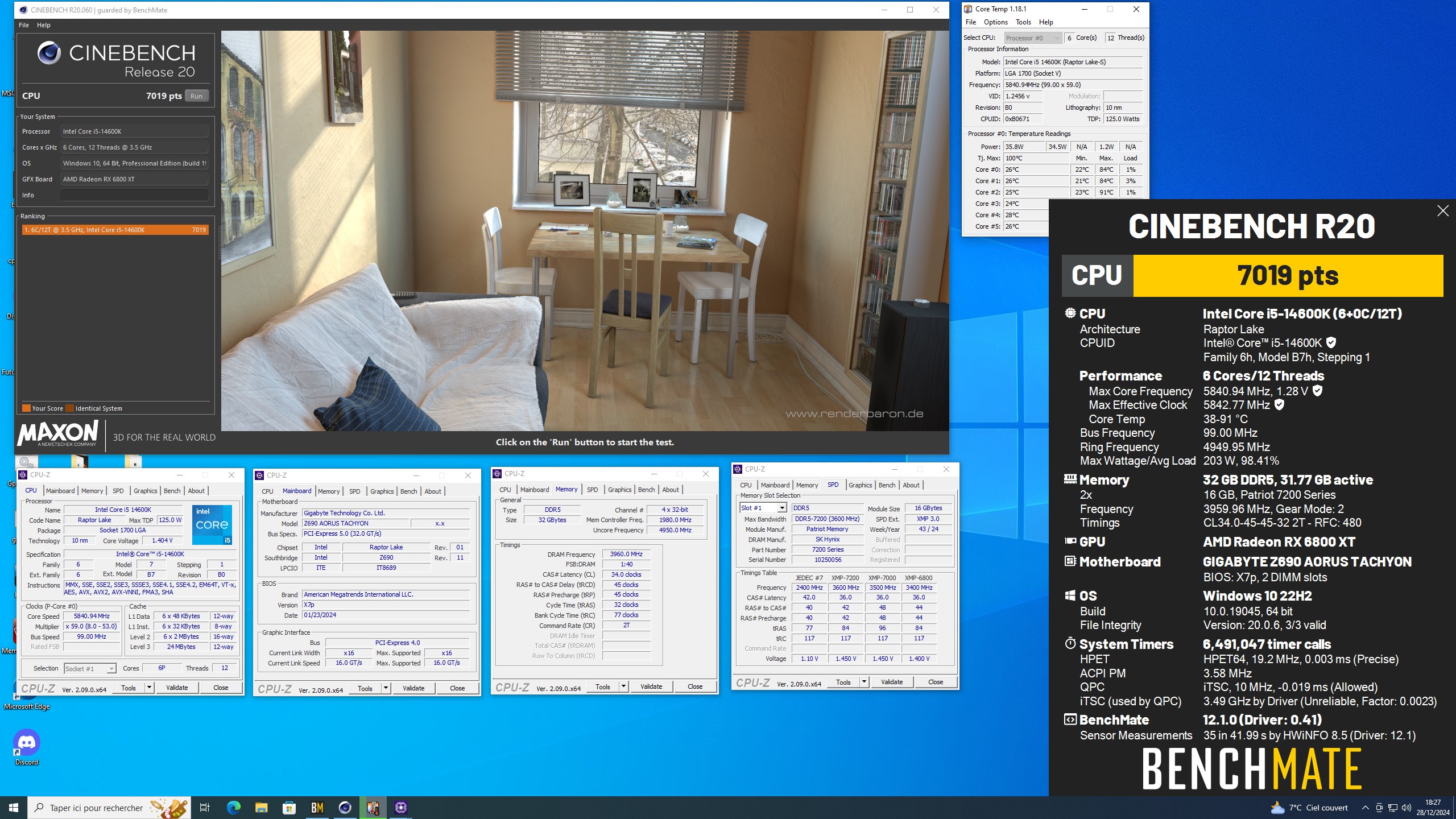Click the Processor name field in Cinebench
This screenshot has height=819, width=1456.
click(x=134, y=131)
